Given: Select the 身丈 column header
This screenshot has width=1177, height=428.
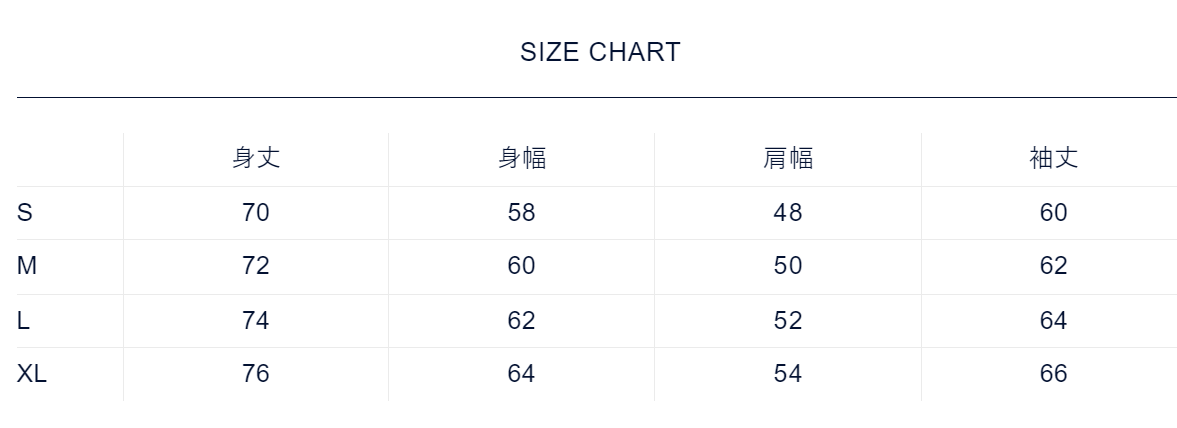Looking at the screenshot, I should 256,158.
